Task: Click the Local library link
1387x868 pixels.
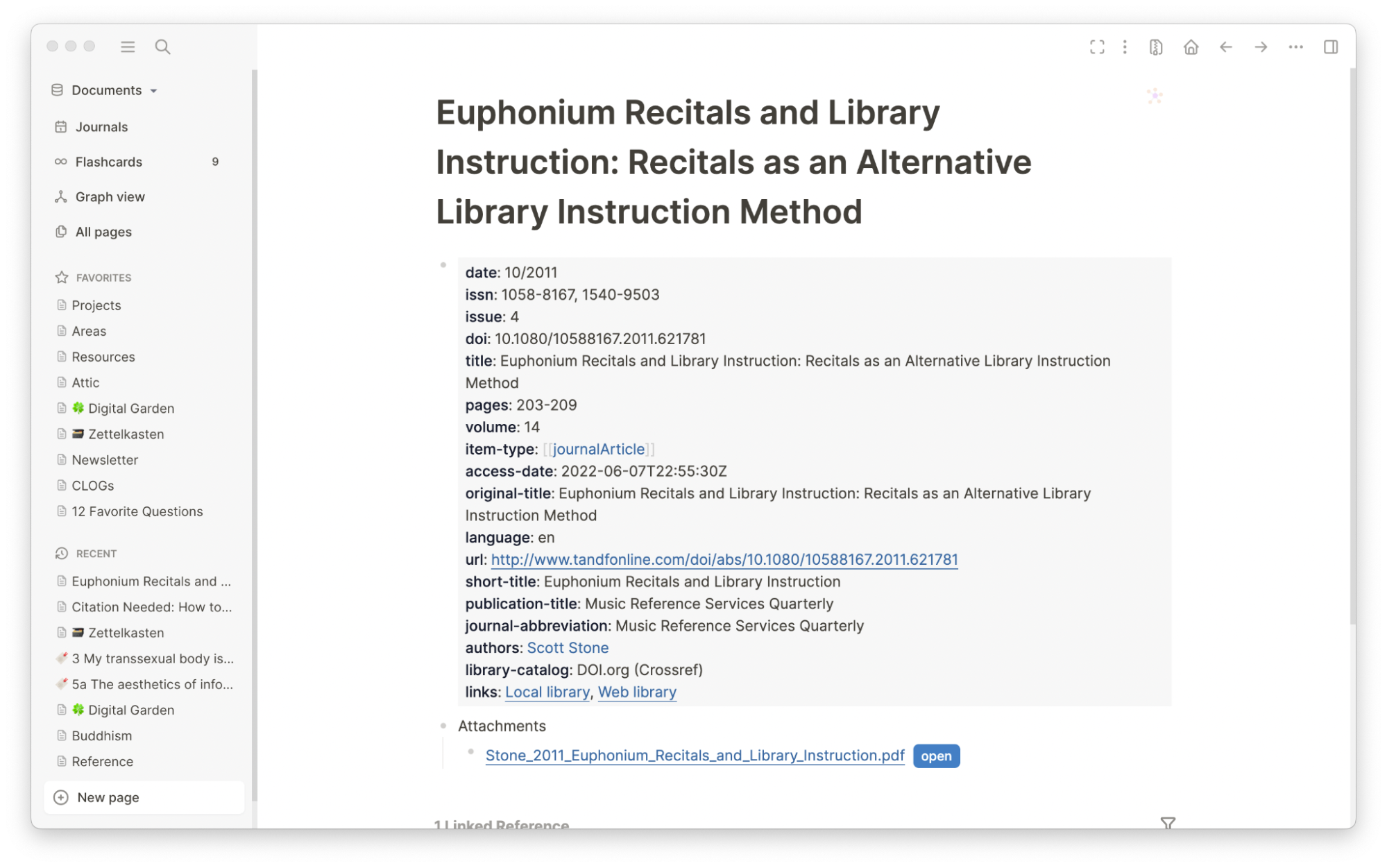Action: pos(546,692)
